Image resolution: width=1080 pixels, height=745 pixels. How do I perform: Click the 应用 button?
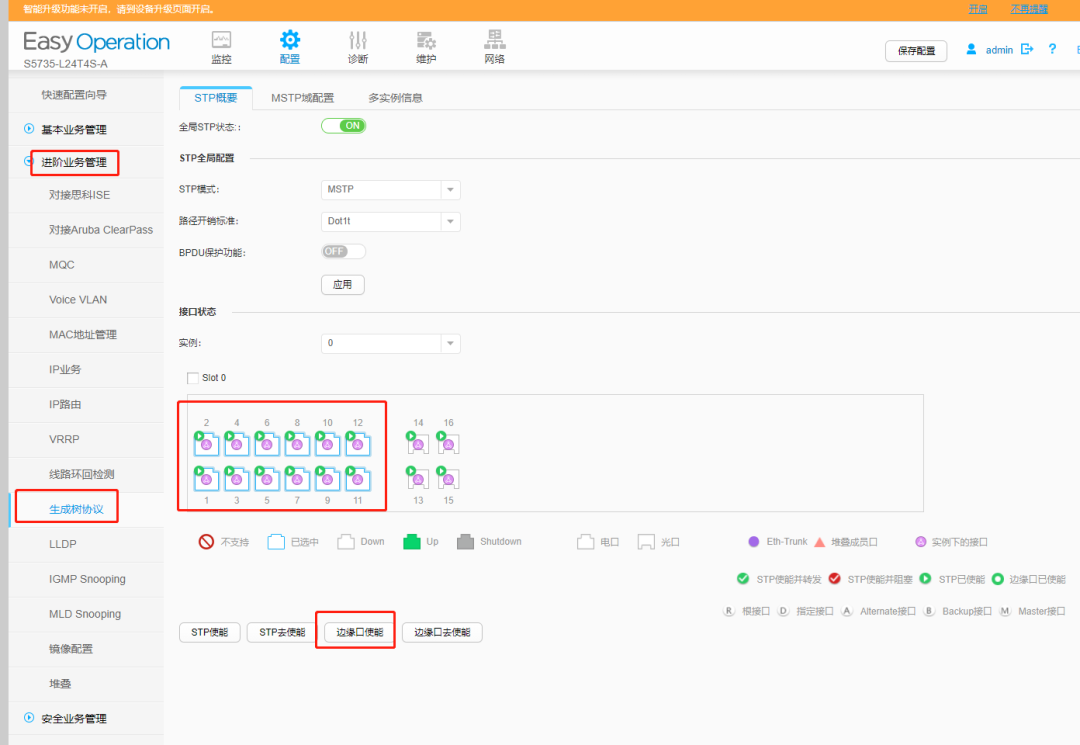coord(343,284)
